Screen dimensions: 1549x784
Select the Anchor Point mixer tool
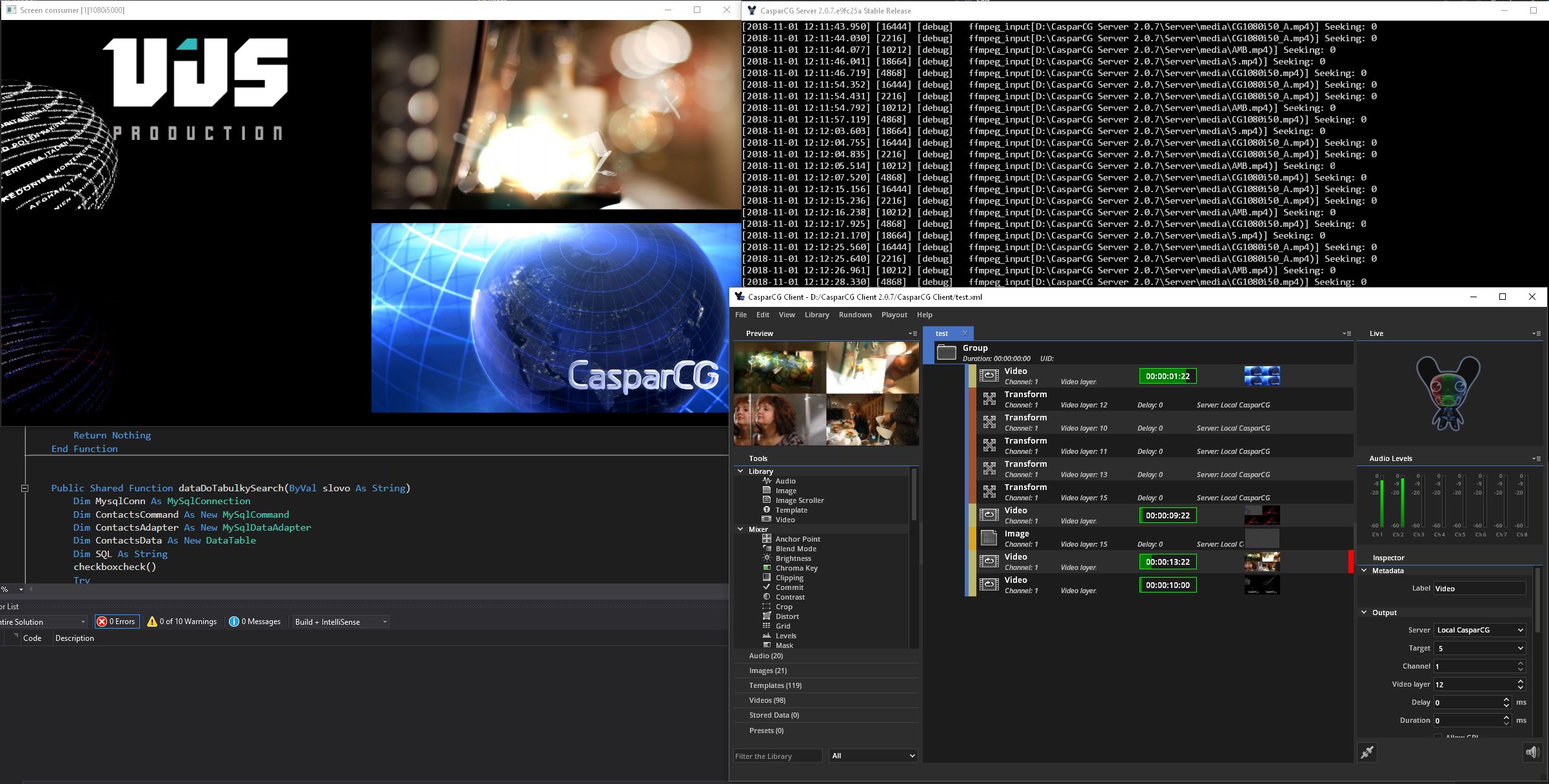(797, 539)
